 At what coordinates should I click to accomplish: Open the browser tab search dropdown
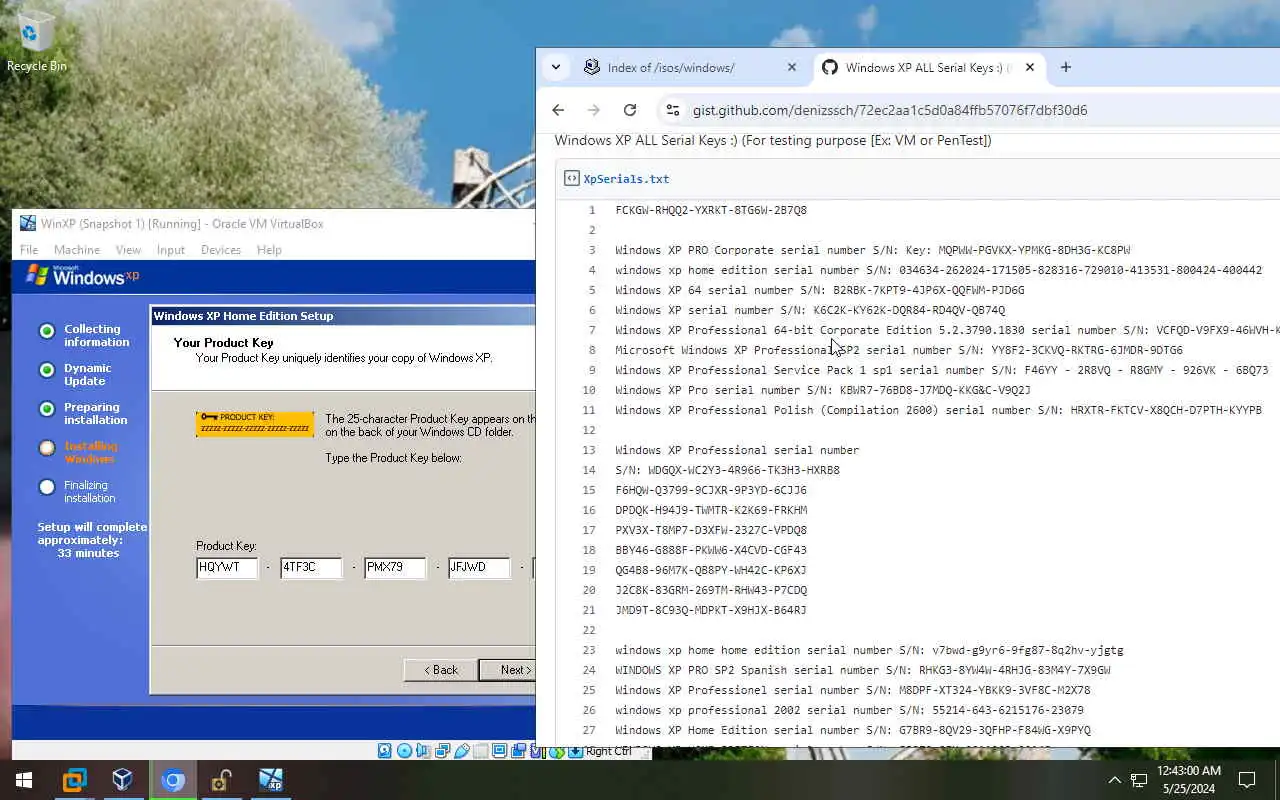tap(556, 67)
